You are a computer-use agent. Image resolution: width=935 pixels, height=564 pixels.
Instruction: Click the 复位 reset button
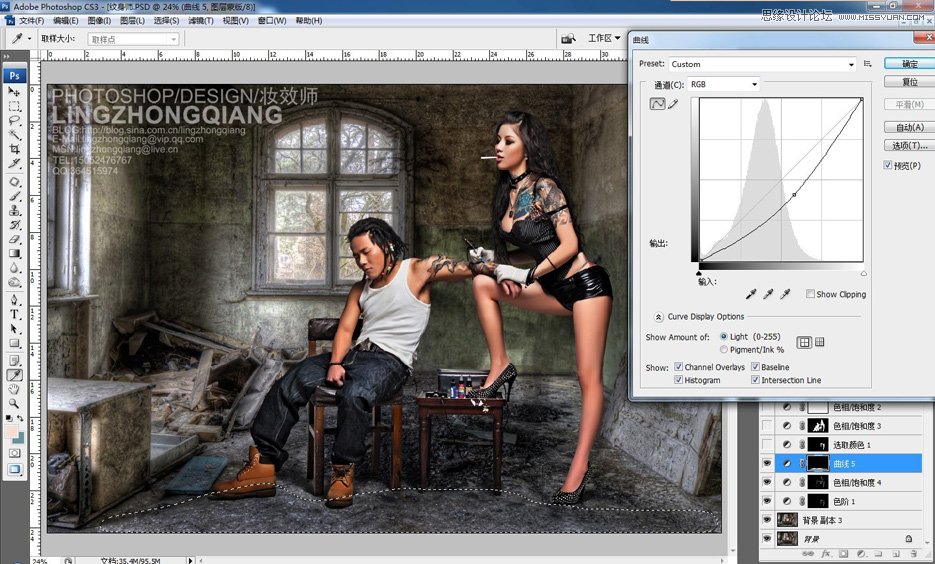[909, 81]
